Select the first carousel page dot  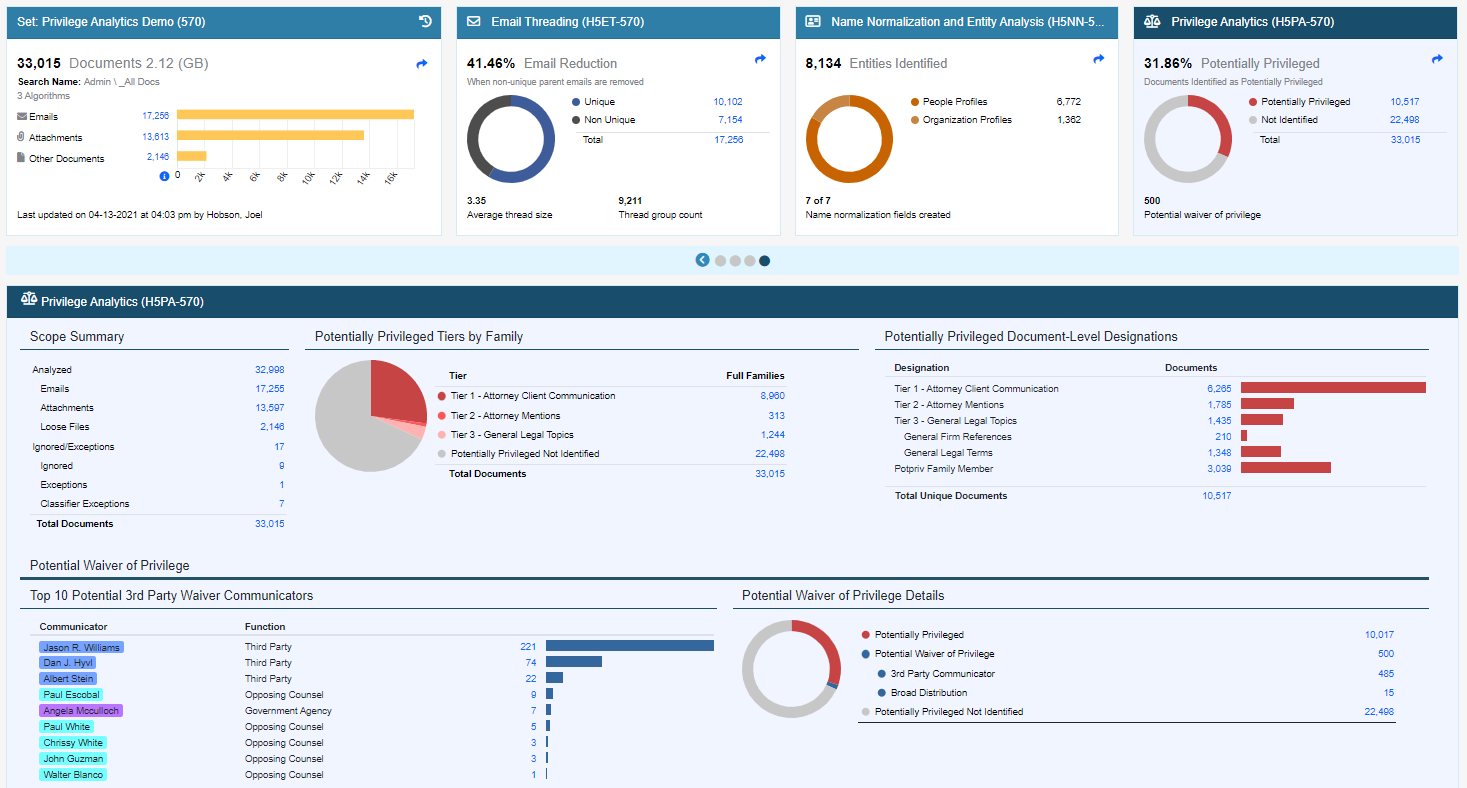(x=720, y=261)
